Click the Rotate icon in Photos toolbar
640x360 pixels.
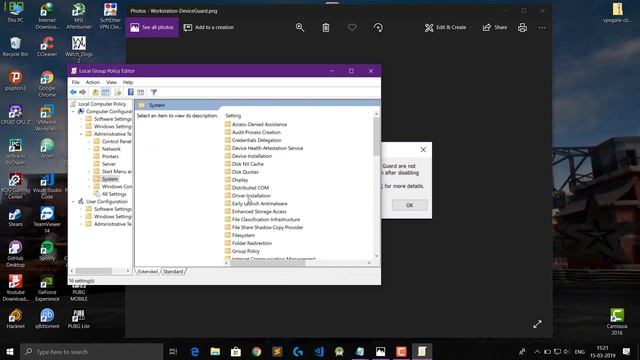point(378,27)
